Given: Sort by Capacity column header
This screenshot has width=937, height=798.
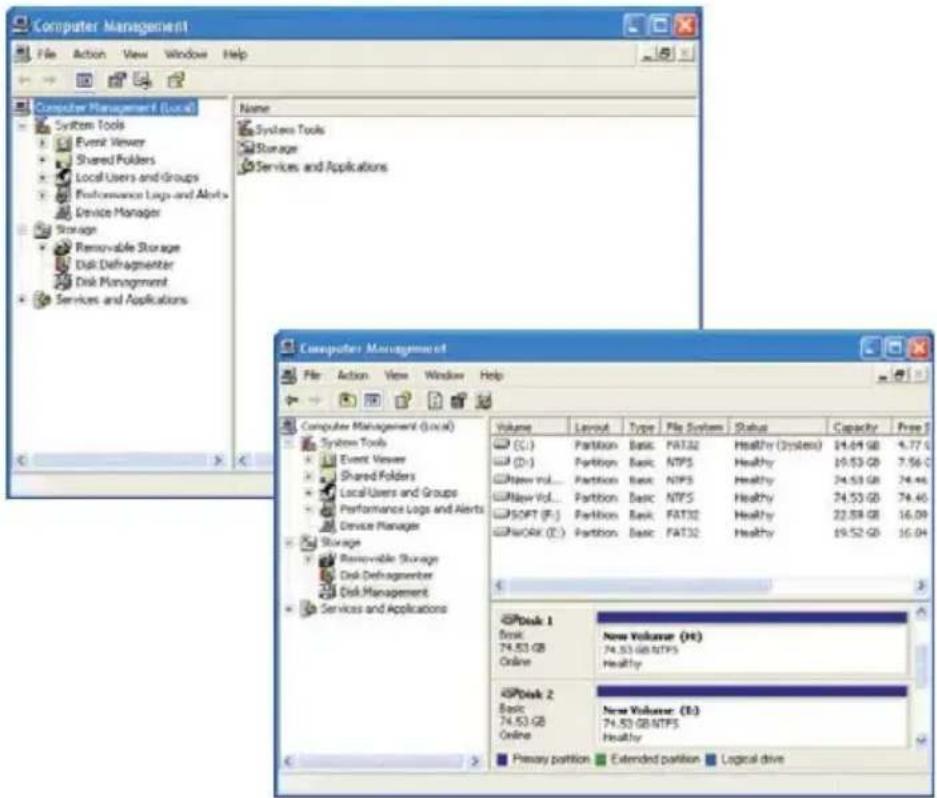Looking at the screenshot, I should (x=859, y=427).
